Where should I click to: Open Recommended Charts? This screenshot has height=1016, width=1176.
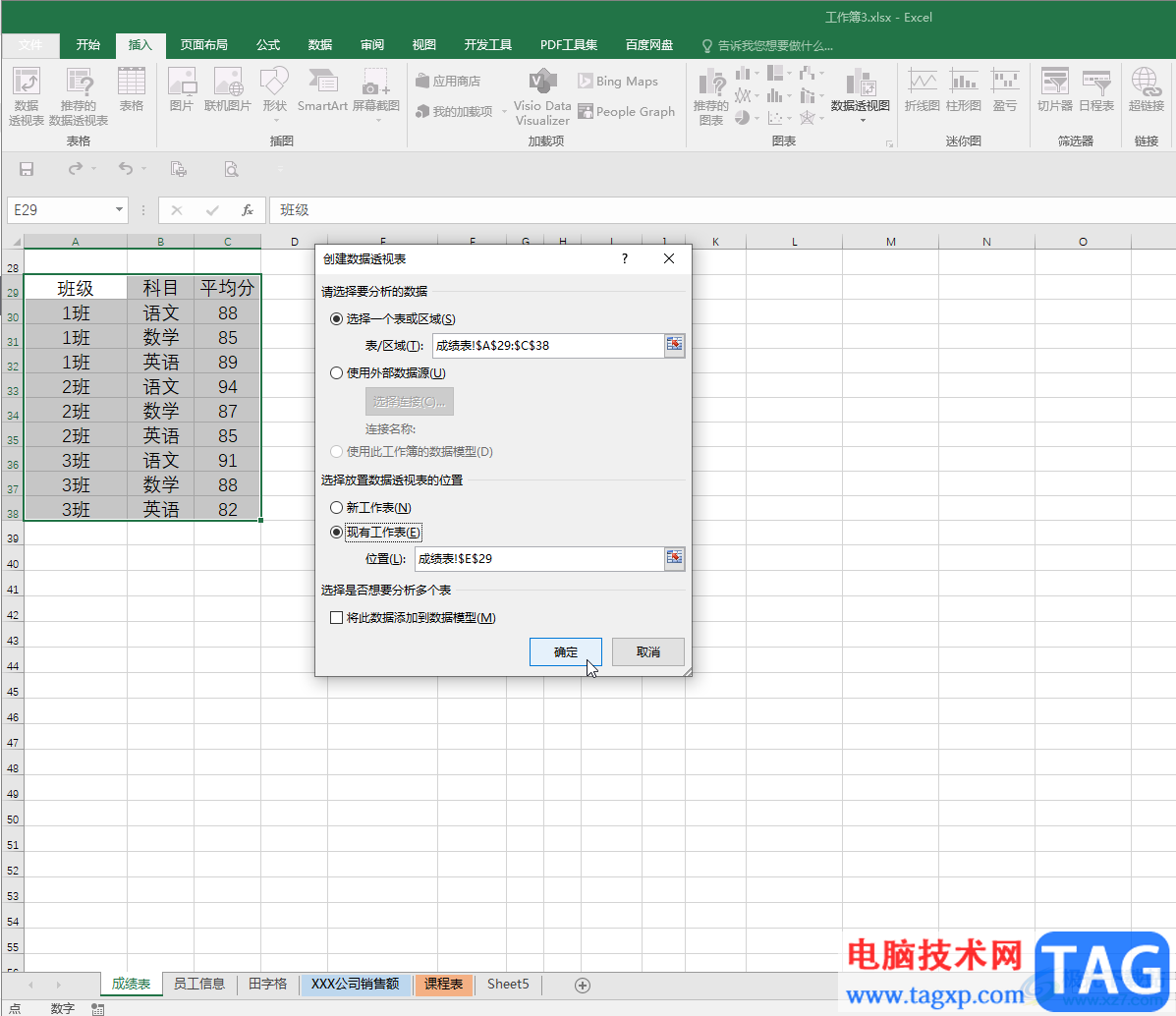[x=710, y=97]
